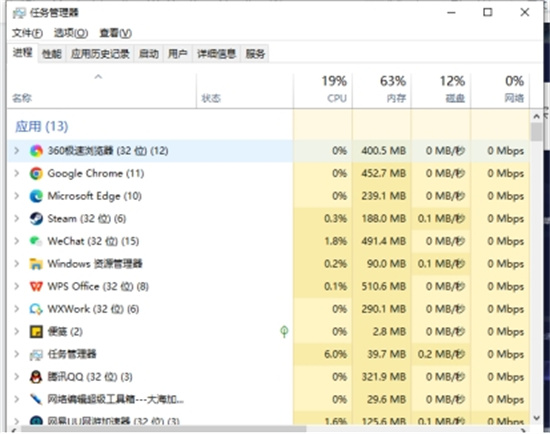Click the WeChat icon

click(x=36, y=241)
